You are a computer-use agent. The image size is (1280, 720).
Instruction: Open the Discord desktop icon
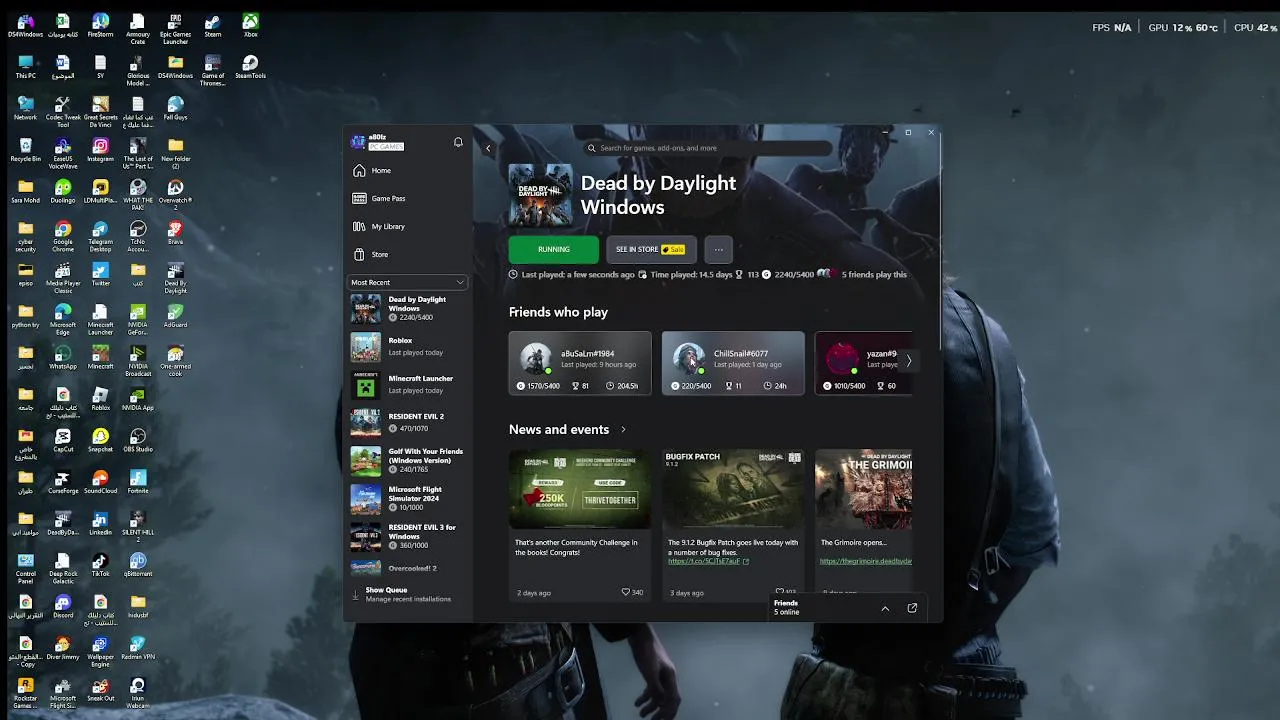coord(63,608)
